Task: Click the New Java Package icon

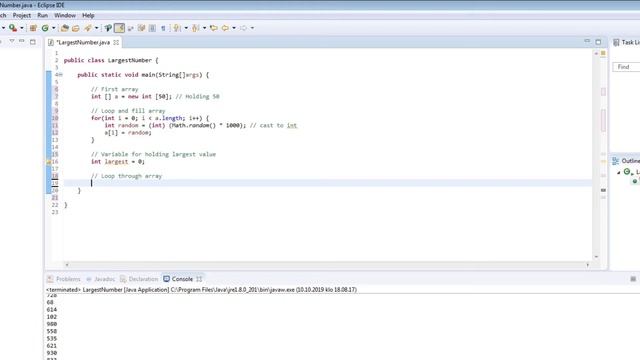Action: (33, 28)
